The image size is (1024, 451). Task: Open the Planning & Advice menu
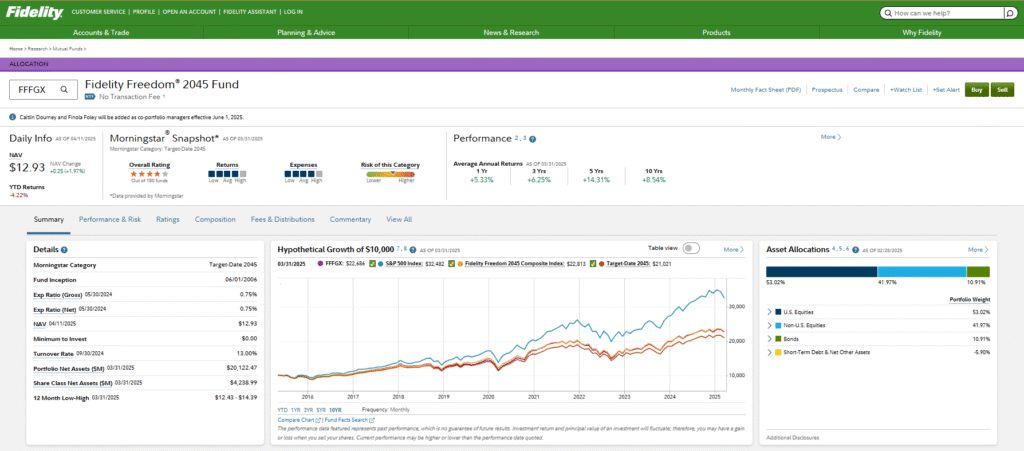(x=306, y=32)
